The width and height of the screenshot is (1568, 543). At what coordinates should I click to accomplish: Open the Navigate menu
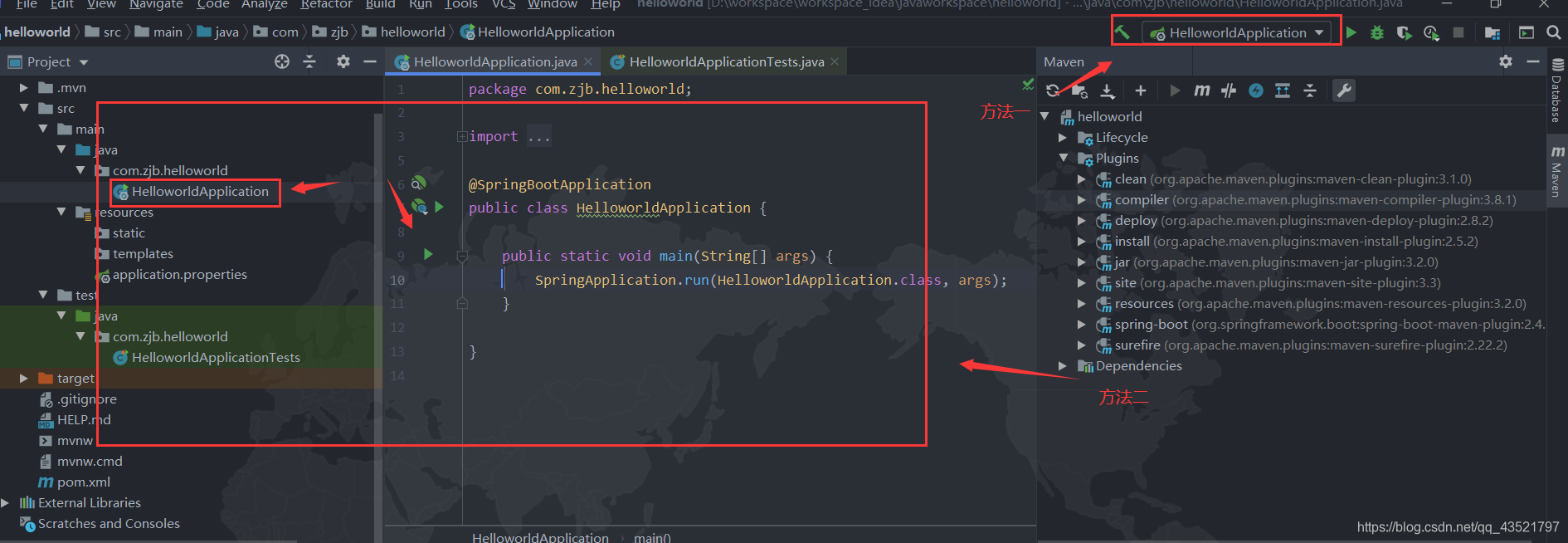(156, 4)
